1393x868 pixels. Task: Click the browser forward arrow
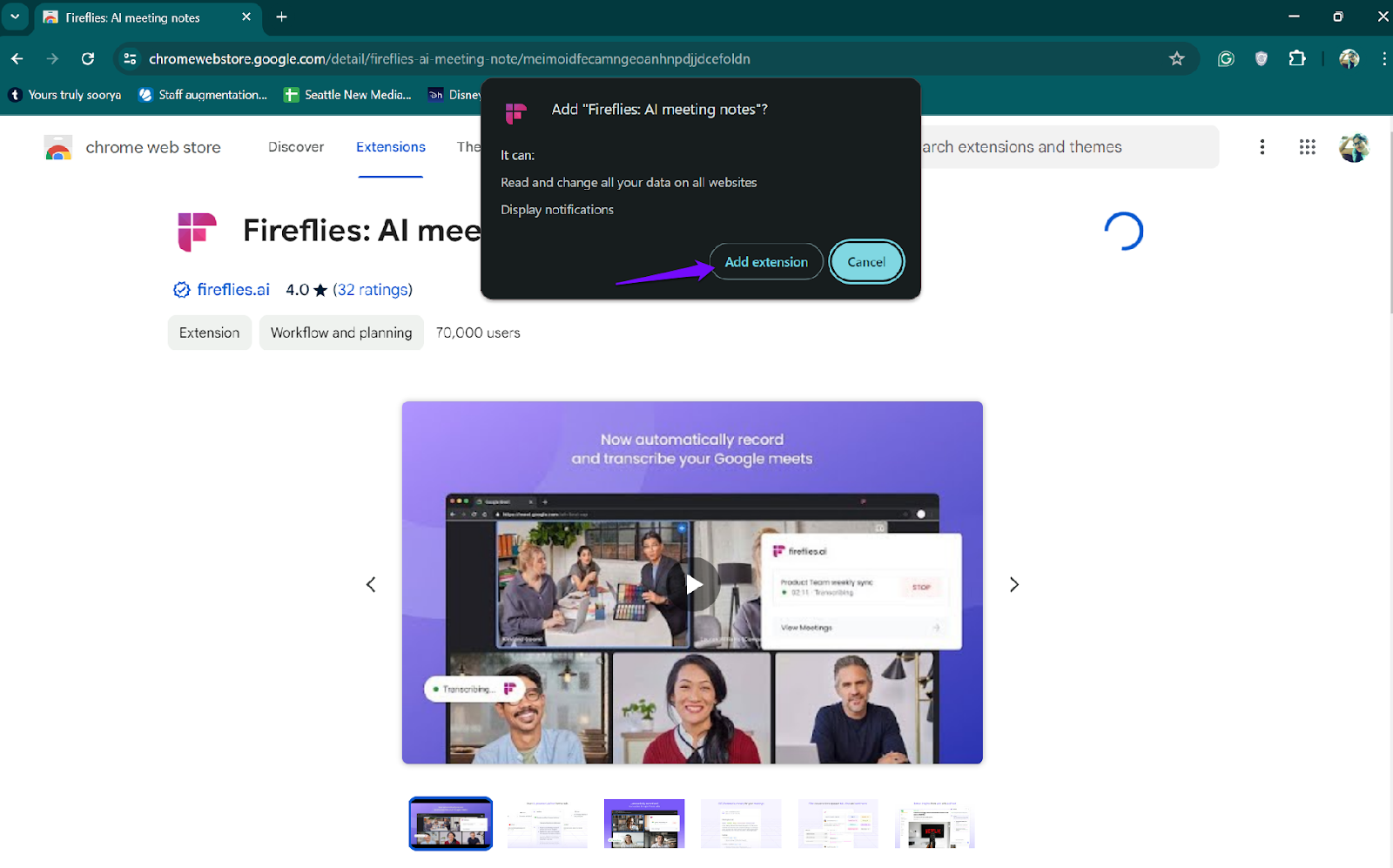click(x=52, y=58)
